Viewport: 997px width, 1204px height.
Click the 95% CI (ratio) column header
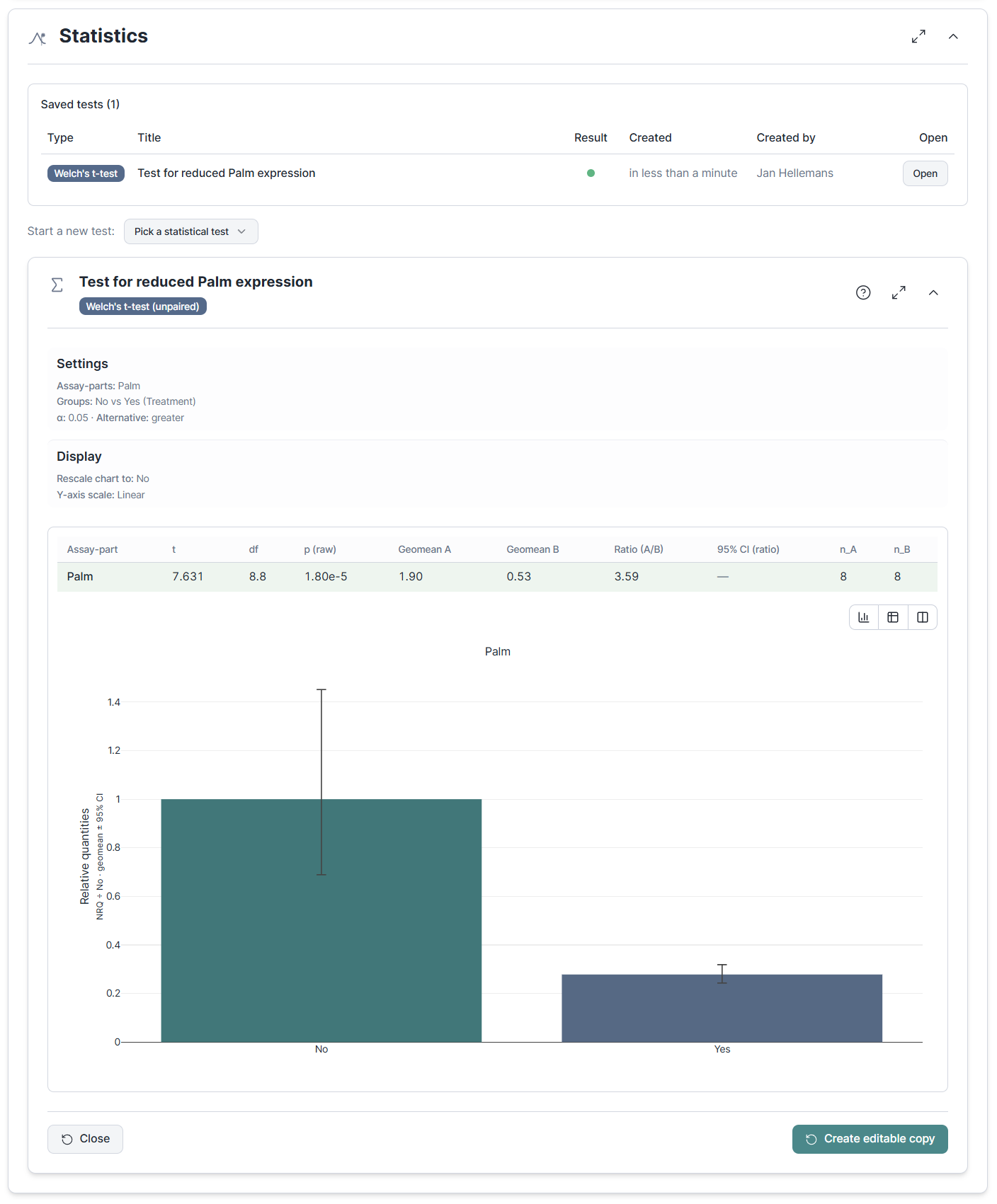click(748, 549)
